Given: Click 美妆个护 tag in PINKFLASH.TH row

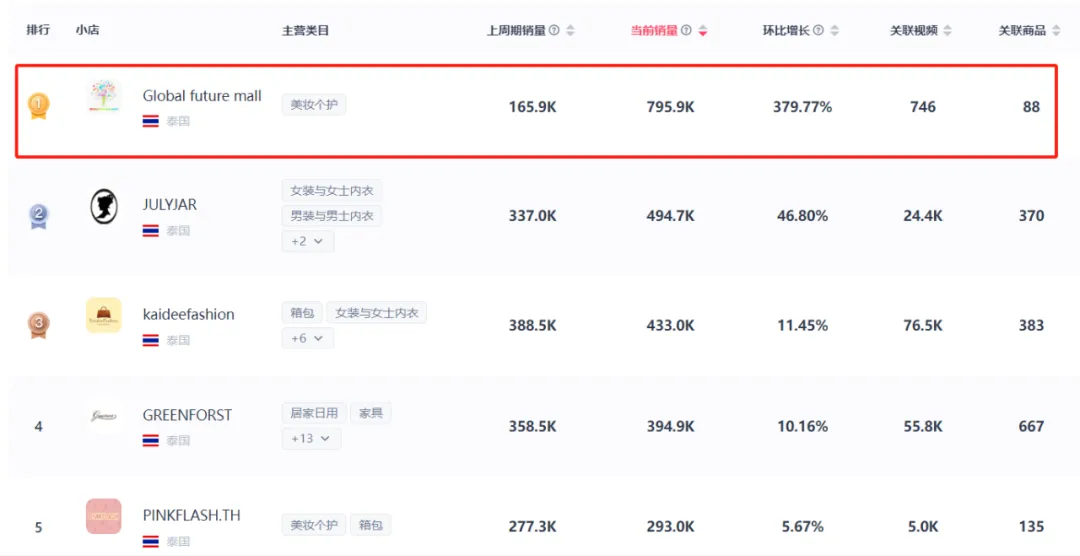Looking at the screenshot, I should point(313,525).
